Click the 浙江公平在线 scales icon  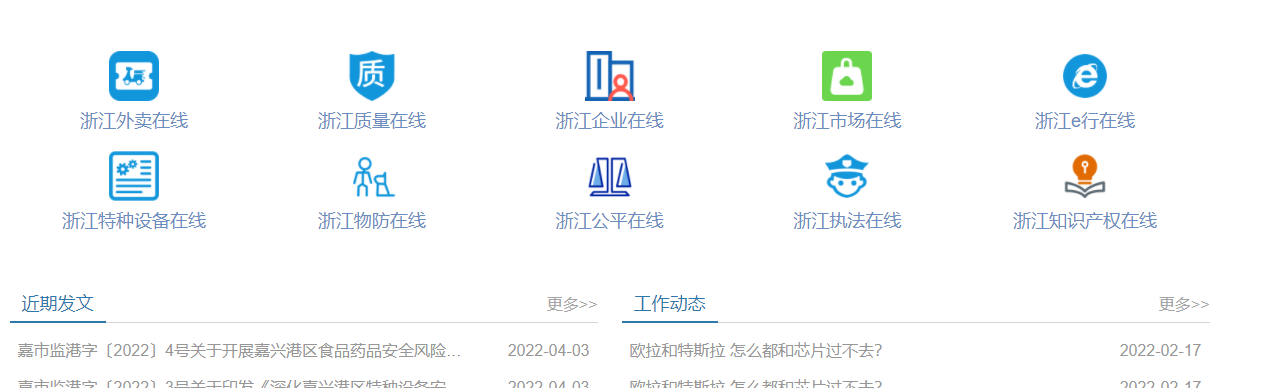[610, 176]
